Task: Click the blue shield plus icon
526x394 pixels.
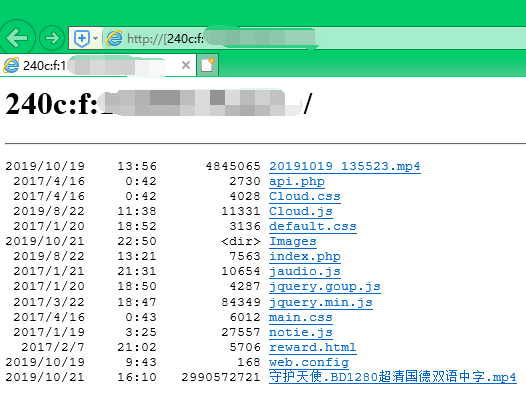Action: (82, 38)
